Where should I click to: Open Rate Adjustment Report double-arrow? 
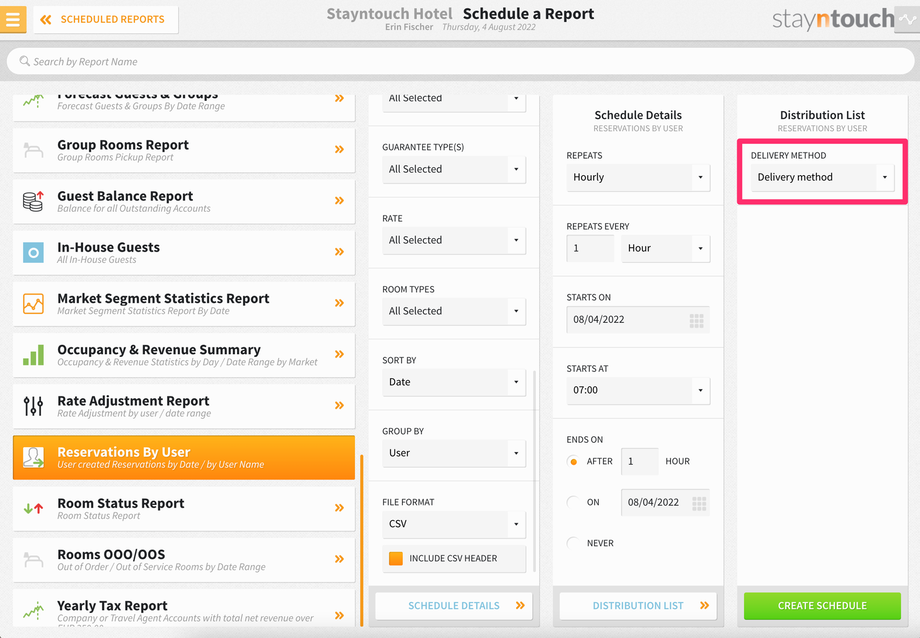[x=339, y=405]
